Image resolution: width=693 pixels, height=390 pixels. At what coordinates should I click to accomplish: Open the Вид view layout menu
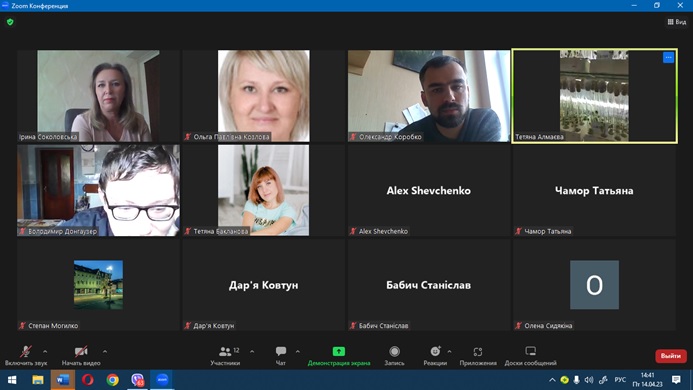pyautogui.click(x=677, y=22)
